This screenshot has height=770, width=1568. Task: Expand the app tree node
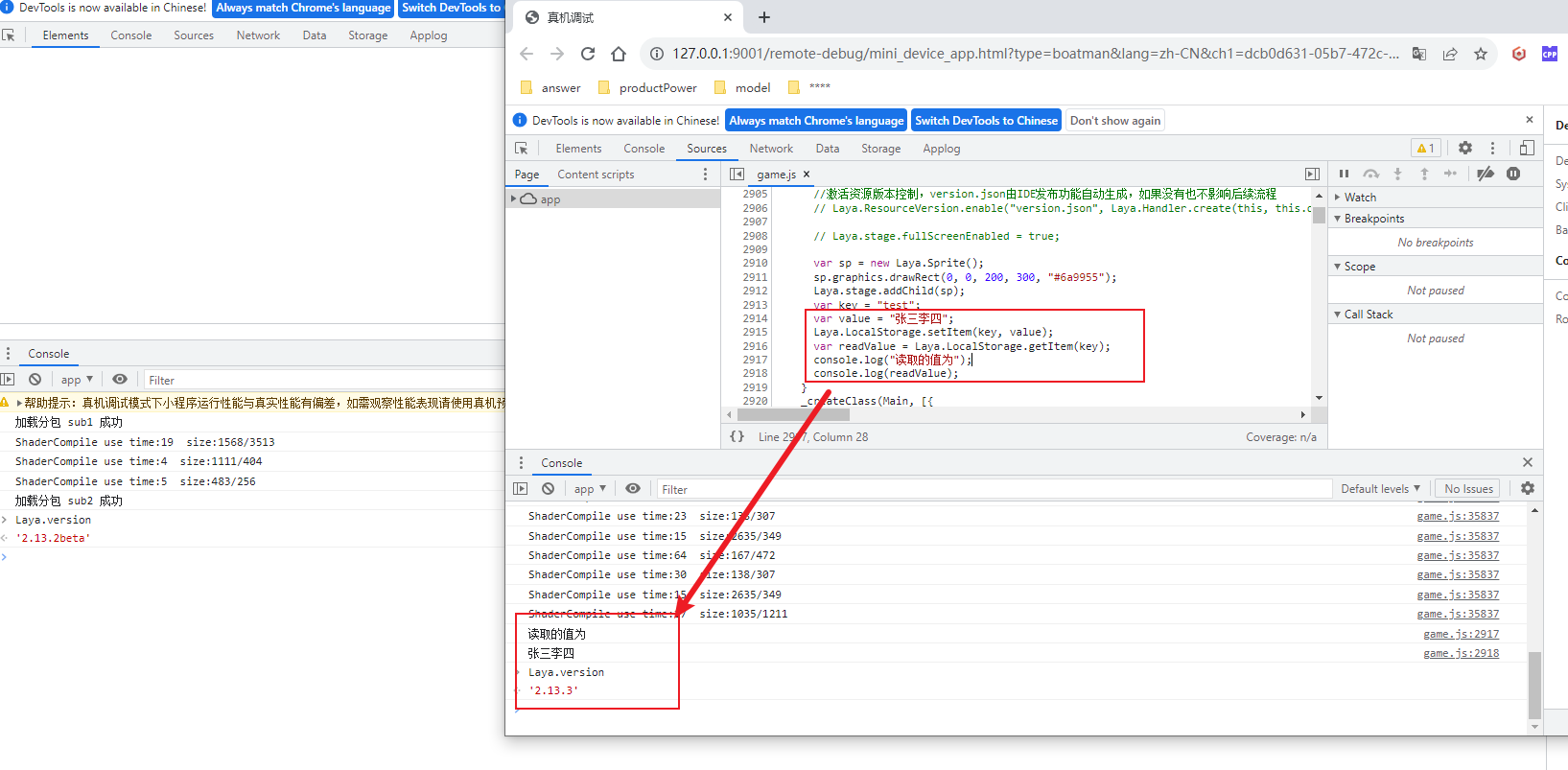pos(514,198)
